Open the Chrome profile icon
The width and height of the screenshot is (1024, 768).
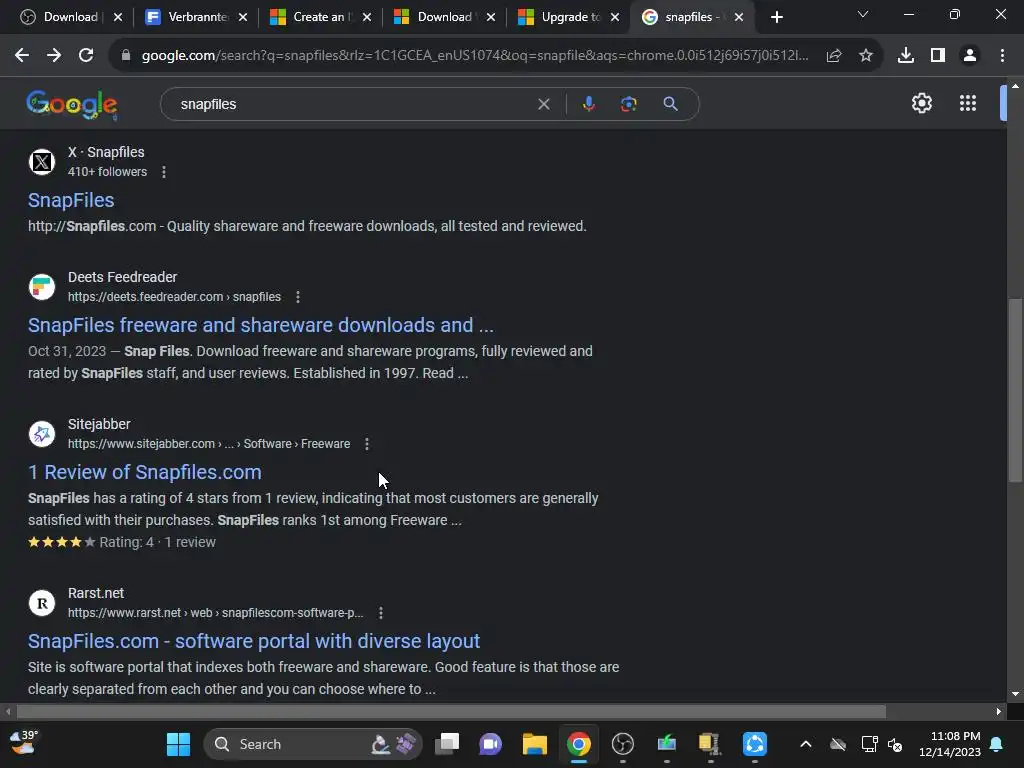click(x=970, y=56)
